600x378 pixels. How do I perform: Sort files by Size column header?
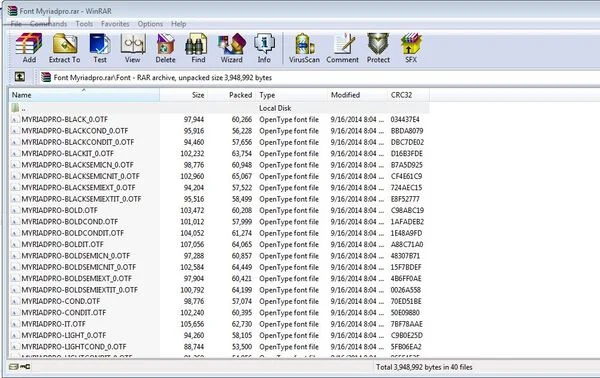(x=183, y=95)
